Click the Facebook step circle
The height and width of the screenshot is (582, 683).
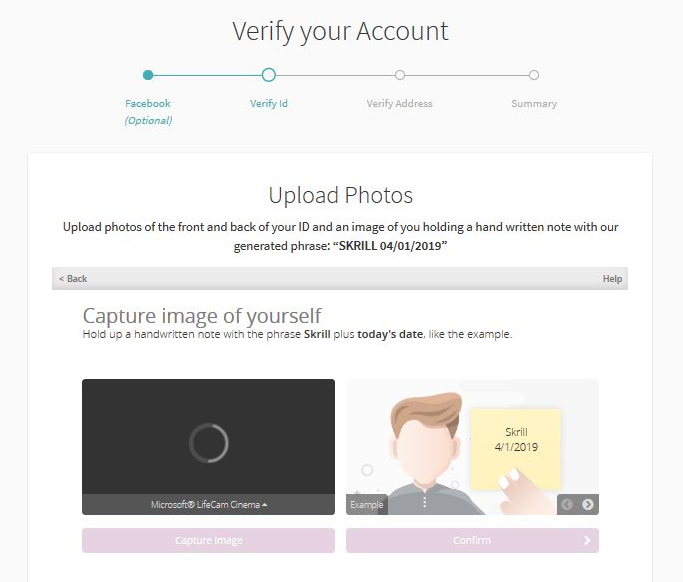click(x=148, y=75)
